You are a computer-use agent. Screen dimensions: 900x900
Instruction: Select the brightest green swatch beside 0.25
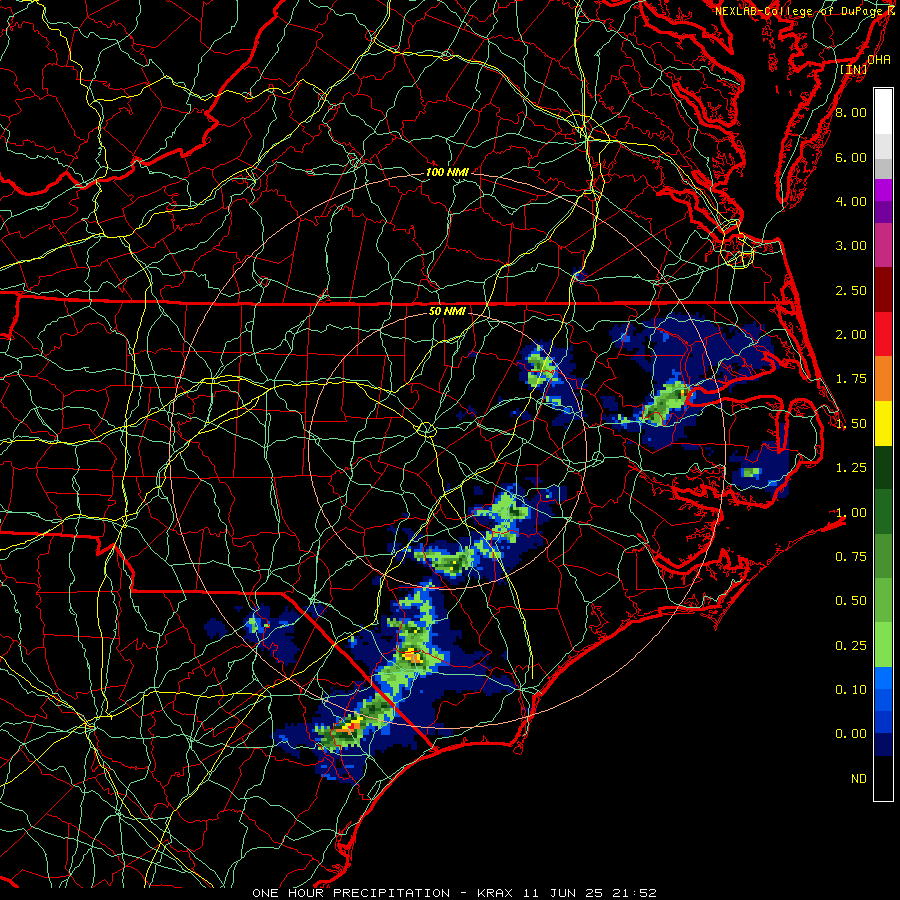(x=883, y=645)
